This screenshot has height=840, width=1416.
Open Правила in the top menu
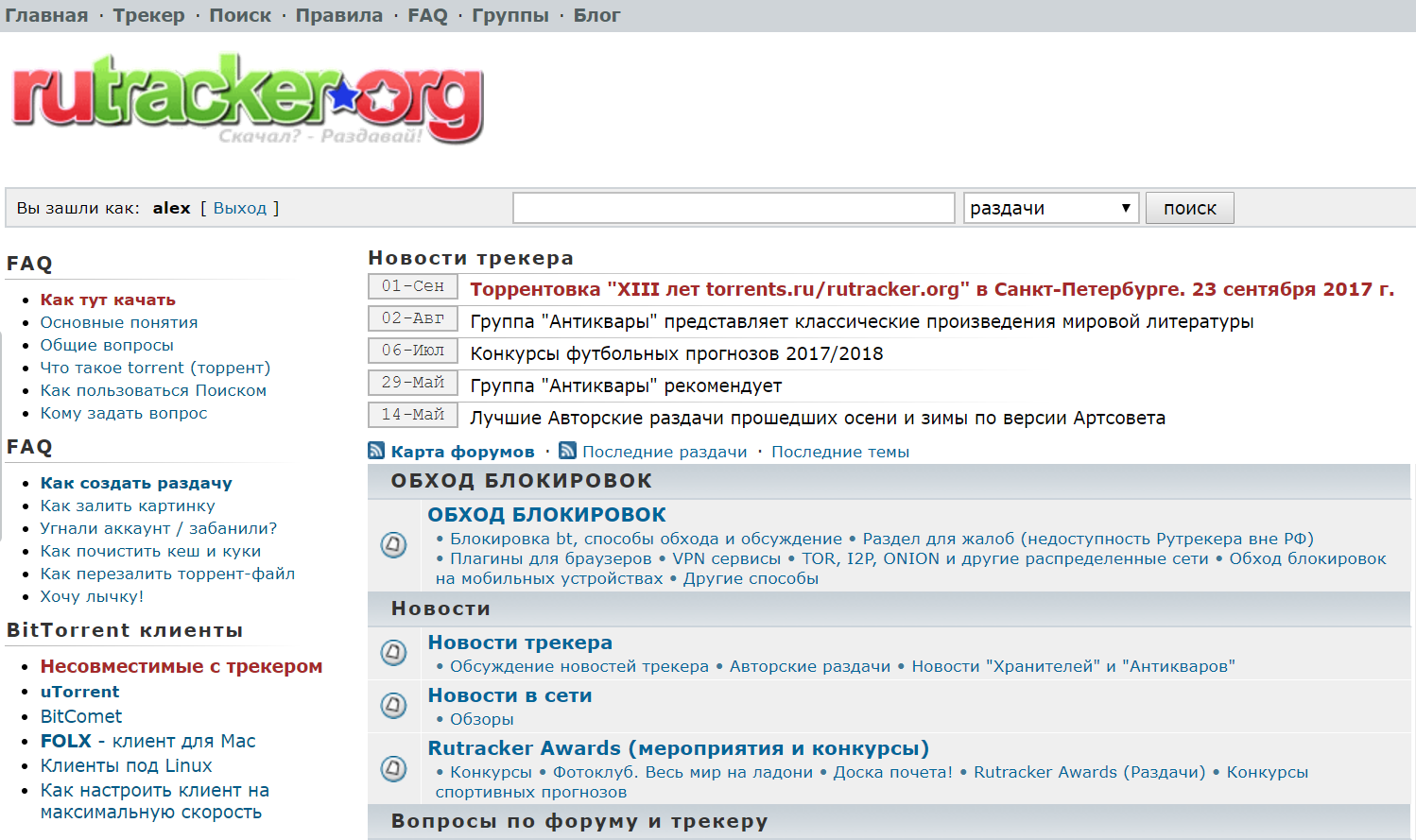tap(339, 15)
